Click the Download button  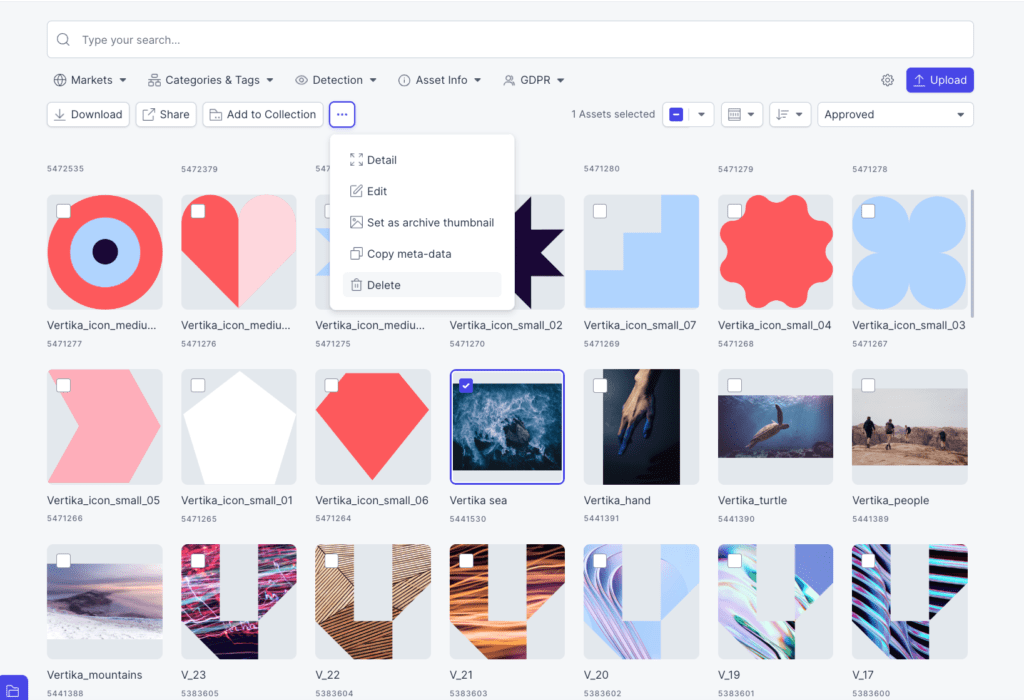[x=88, y=114]
